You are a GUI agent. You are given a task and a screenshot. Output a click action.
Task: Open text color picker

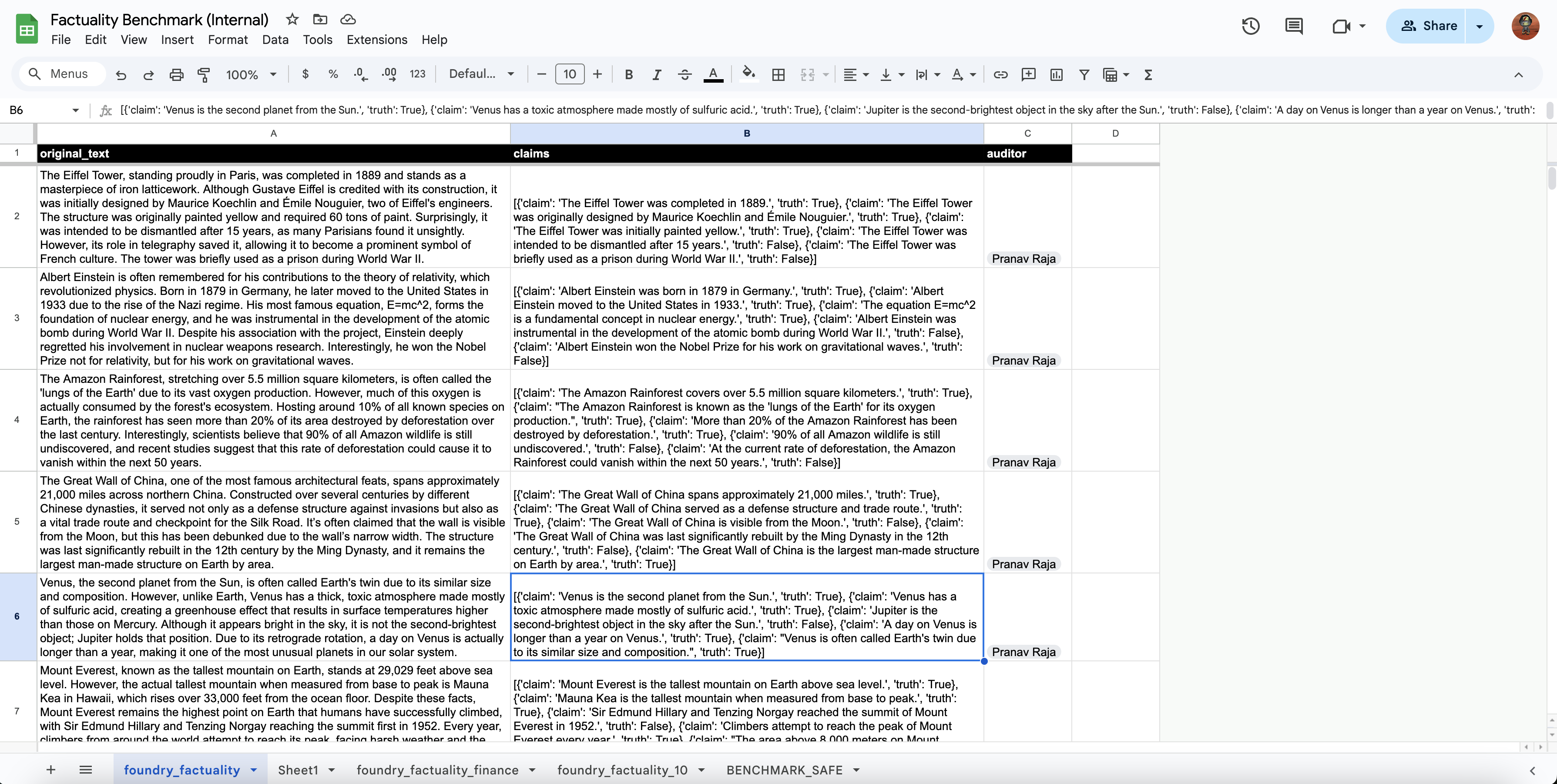click(x=713, y=74)
